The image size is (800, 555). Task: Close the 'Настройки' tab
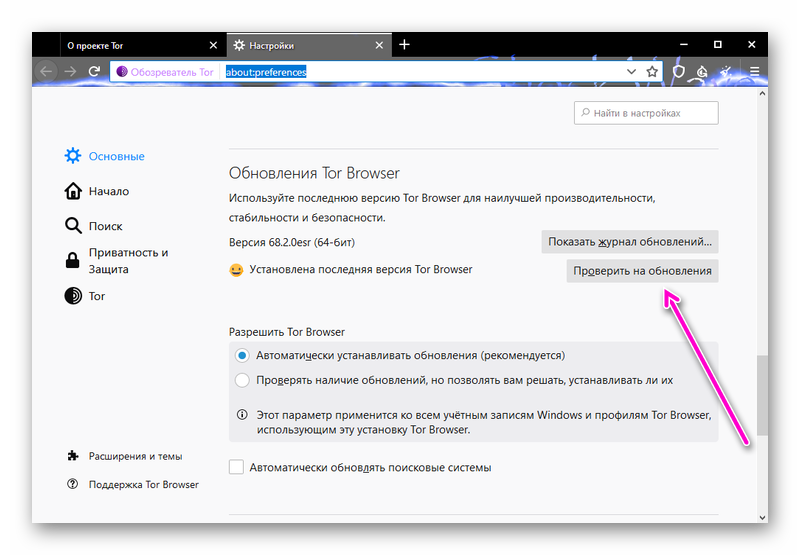click(379, 45)
